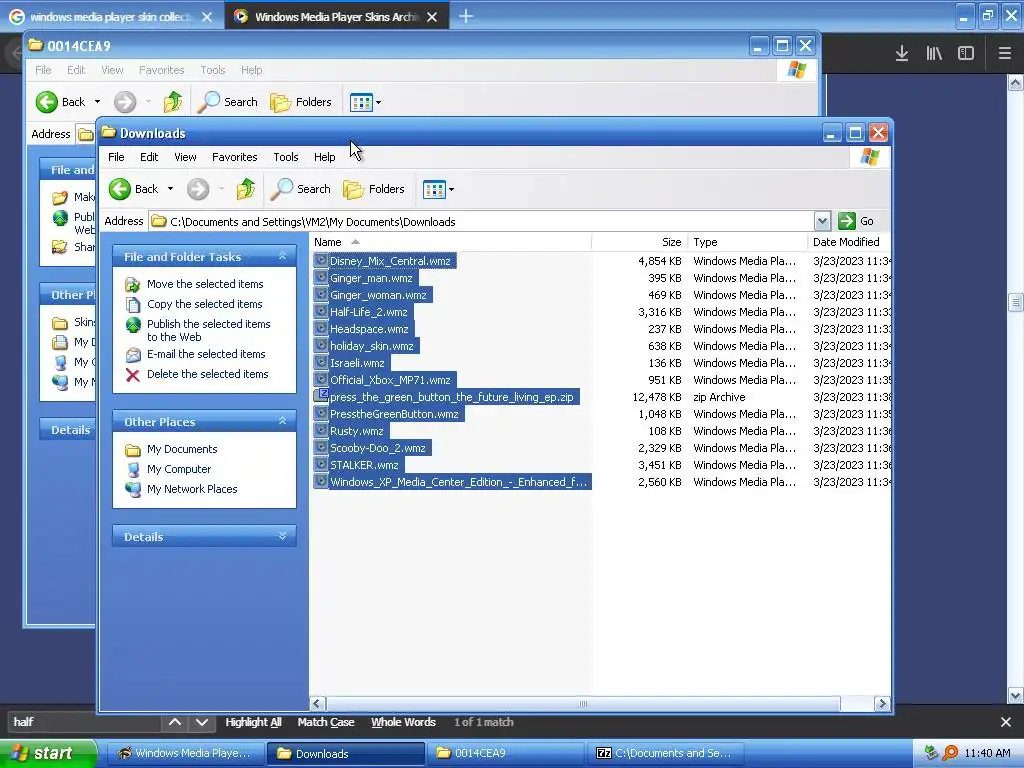Open the View menu in Downloads
The width and height of the screenshot is (1024, 768).
pyautogui.click(x=185, y=157)
